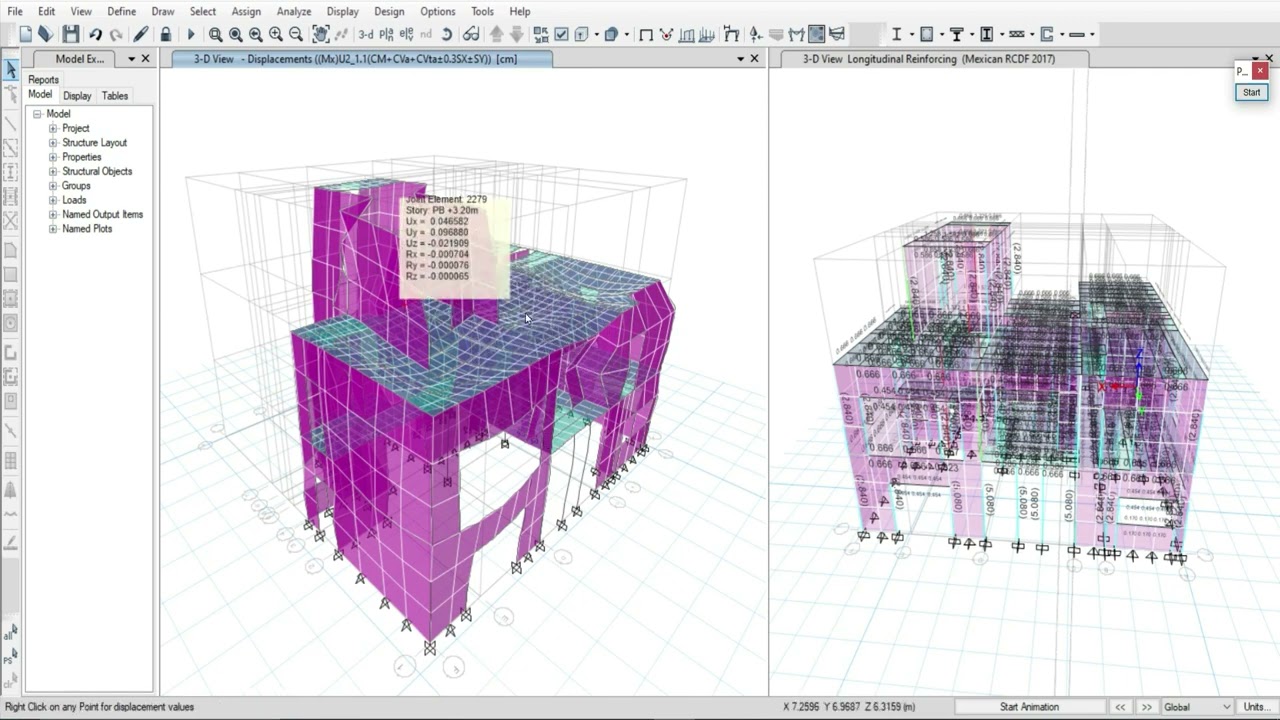Click the Start Animation button
Screen dimensions: 1280x720
[x=1029, y=707]
